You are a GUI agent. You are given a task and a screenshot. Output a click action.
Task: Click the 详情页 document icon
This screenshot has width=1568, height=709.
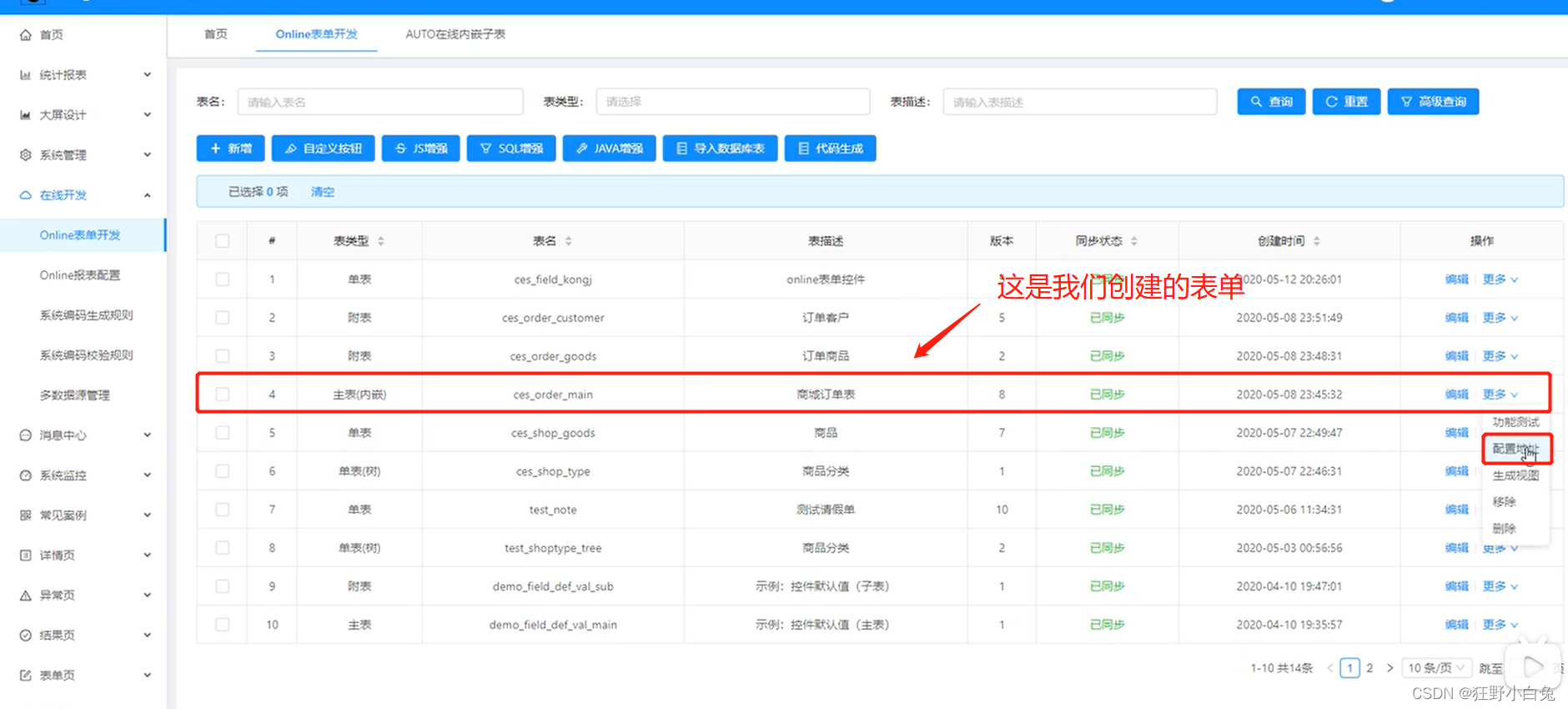(x=26, y=556)
